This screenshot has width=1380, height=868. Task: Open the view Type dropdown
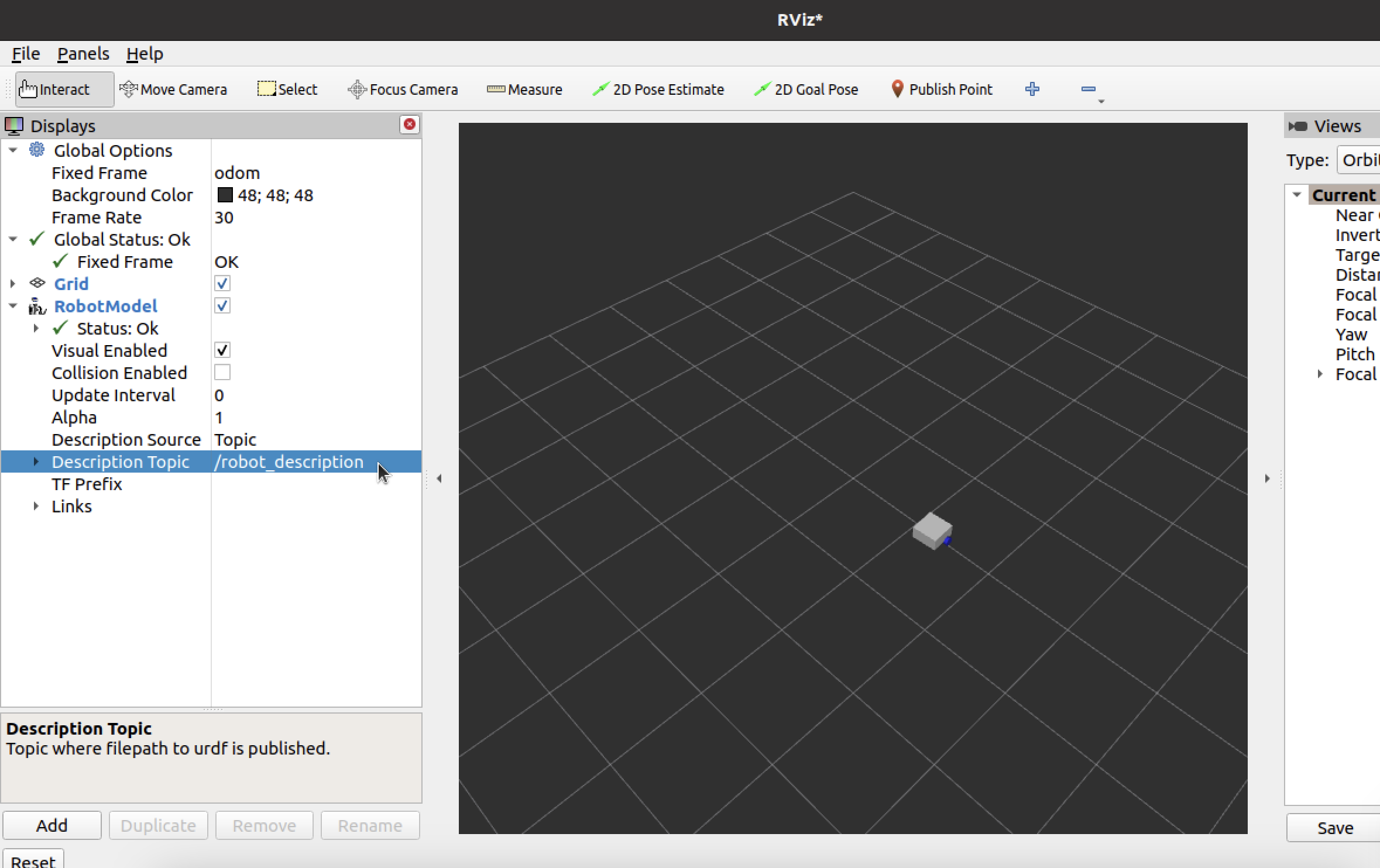point(1358,160)
